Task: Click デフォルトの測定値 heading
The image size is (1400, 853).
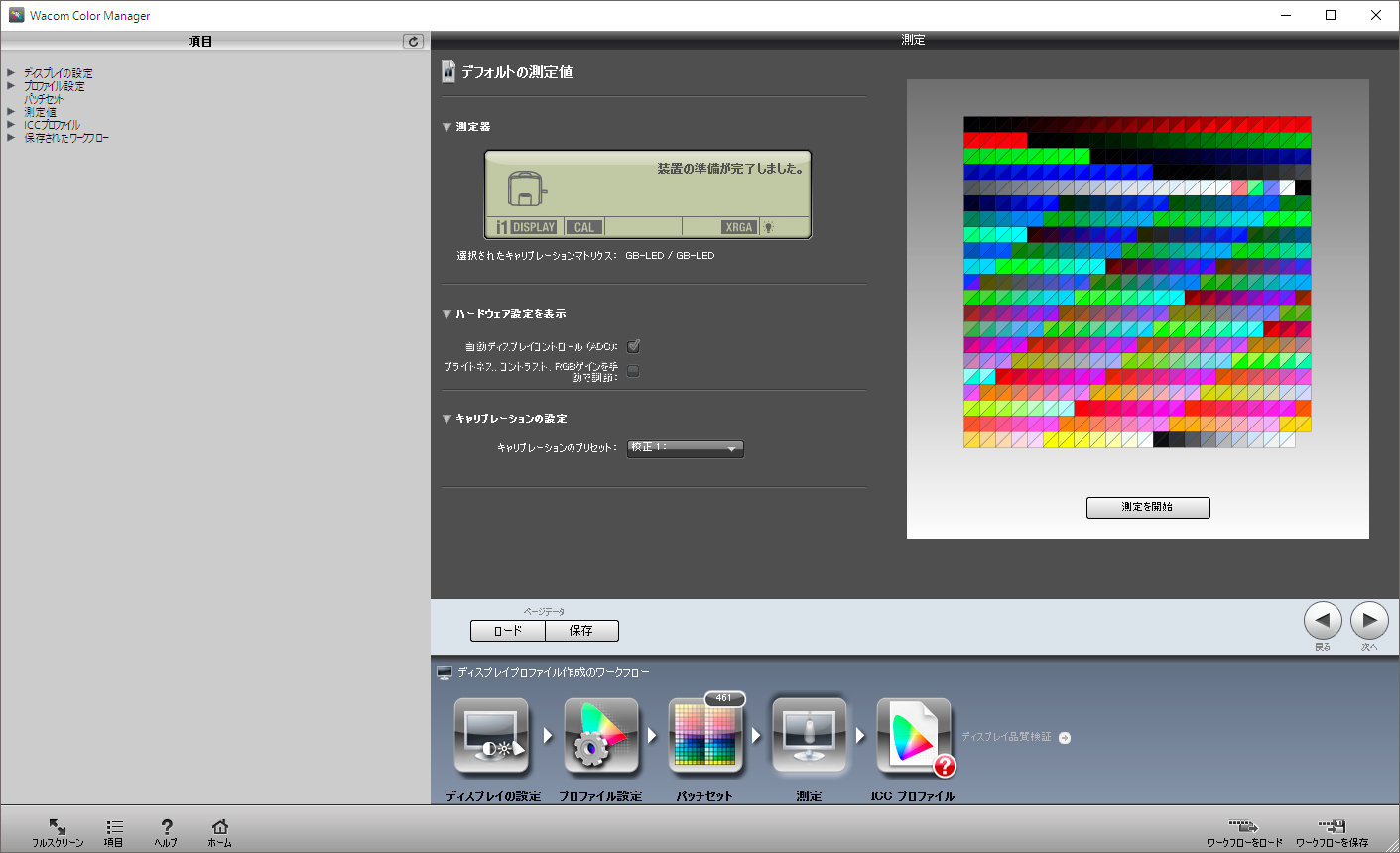Action: click(517, 72)
